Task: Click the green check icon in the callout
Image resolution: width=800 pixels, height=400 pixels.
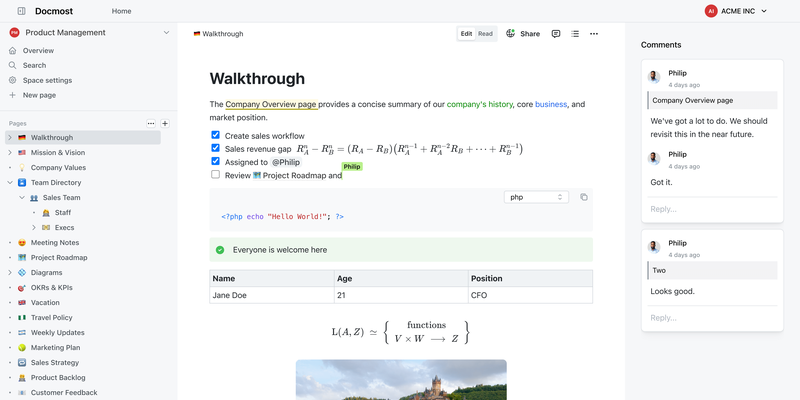Action: tap(220, 250)
